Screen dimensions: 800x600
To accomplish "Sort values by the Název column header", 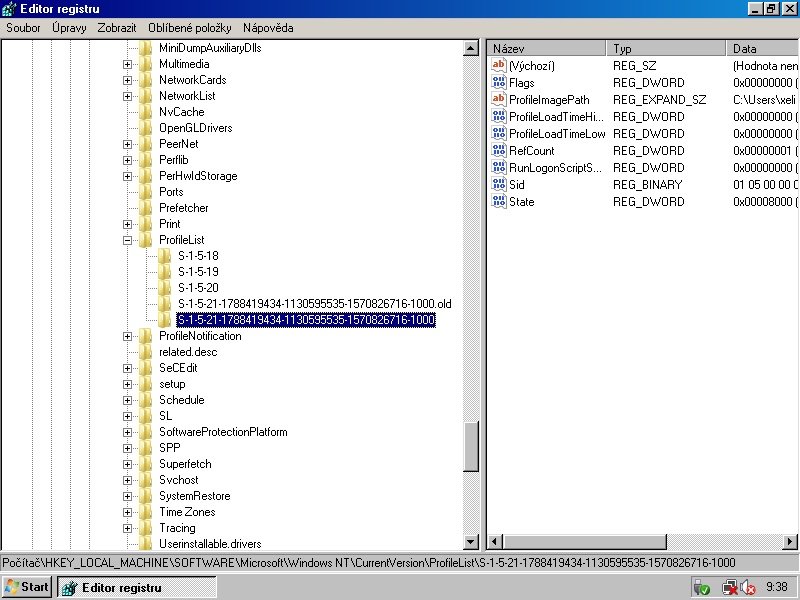I will click(x=547, y=48).
